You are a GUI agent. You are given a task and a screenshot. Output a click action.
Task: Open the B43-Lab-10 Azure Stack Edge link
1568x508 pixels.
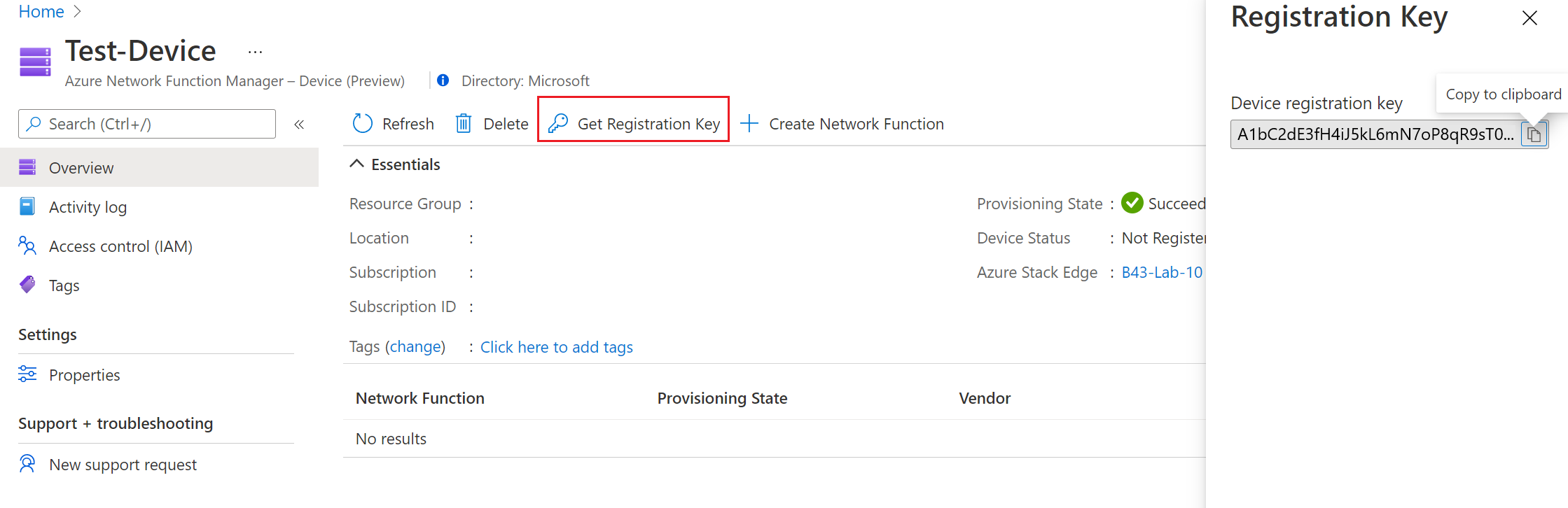[x=1162, y=272]
